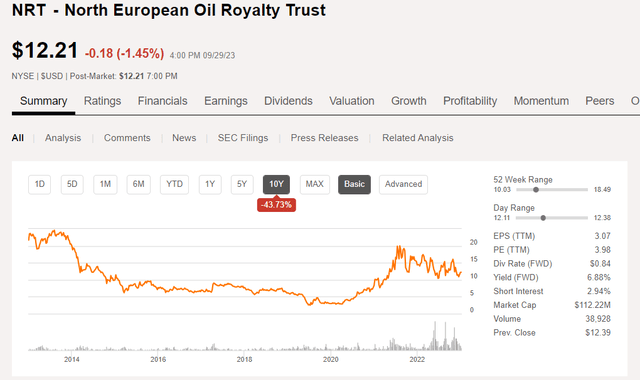Open the Financials tab
The height and width of the screenshot is (380, 640).
162,101
